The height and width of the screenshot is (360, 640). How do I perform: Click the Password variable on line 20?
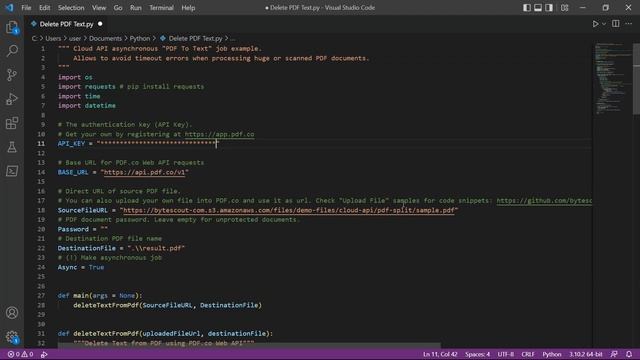coord(73,229)
